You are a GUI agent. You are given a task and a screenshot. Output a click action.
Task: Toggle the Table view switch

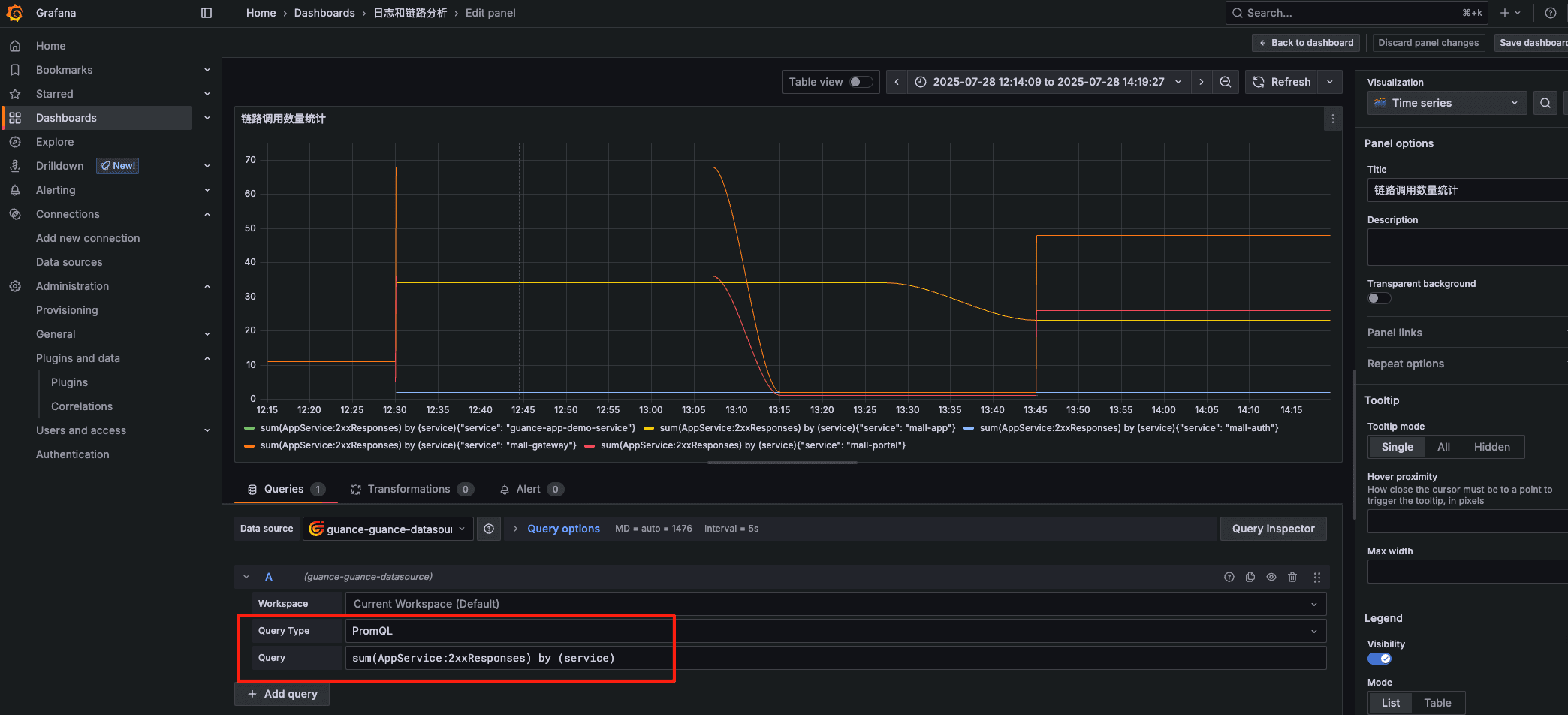click(x=861, y=82)
